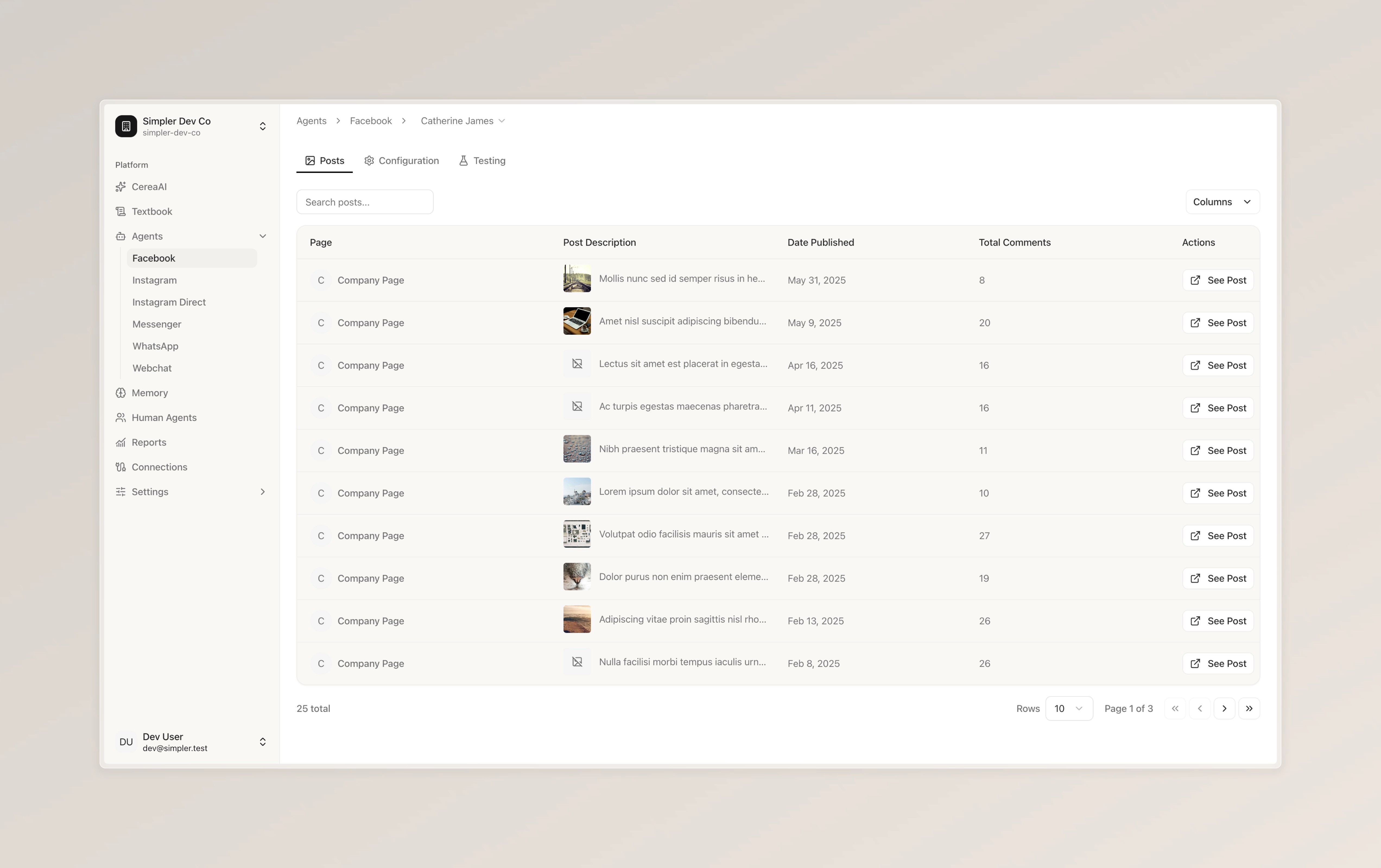Switch to the Testing tab
The width and height of the screenshot is (1381, 868).
(x=482, y=160)
